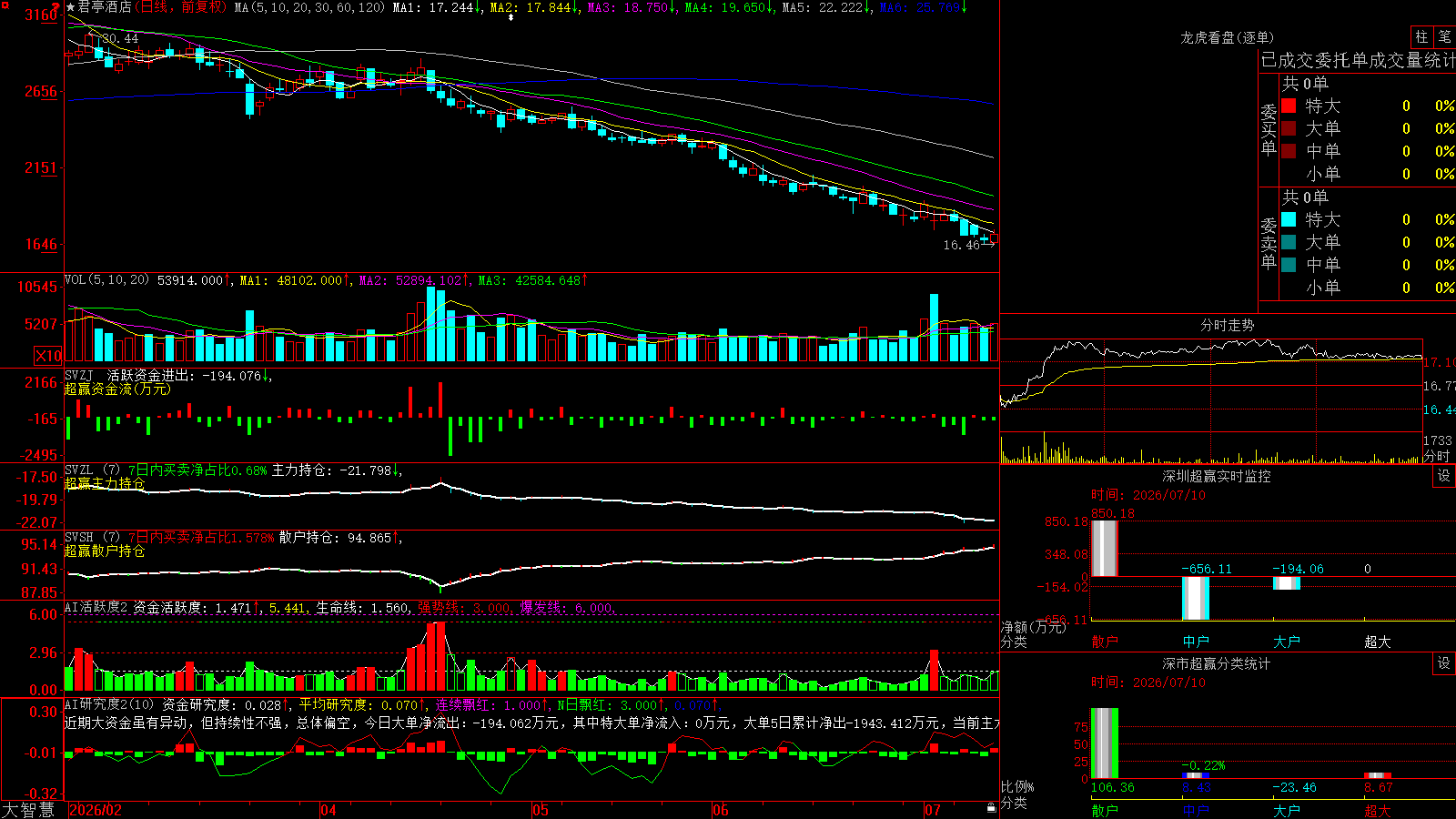Open the SVZL (7) indicator label
Viewport: 1456px width, 819px height.
point(92,470)
